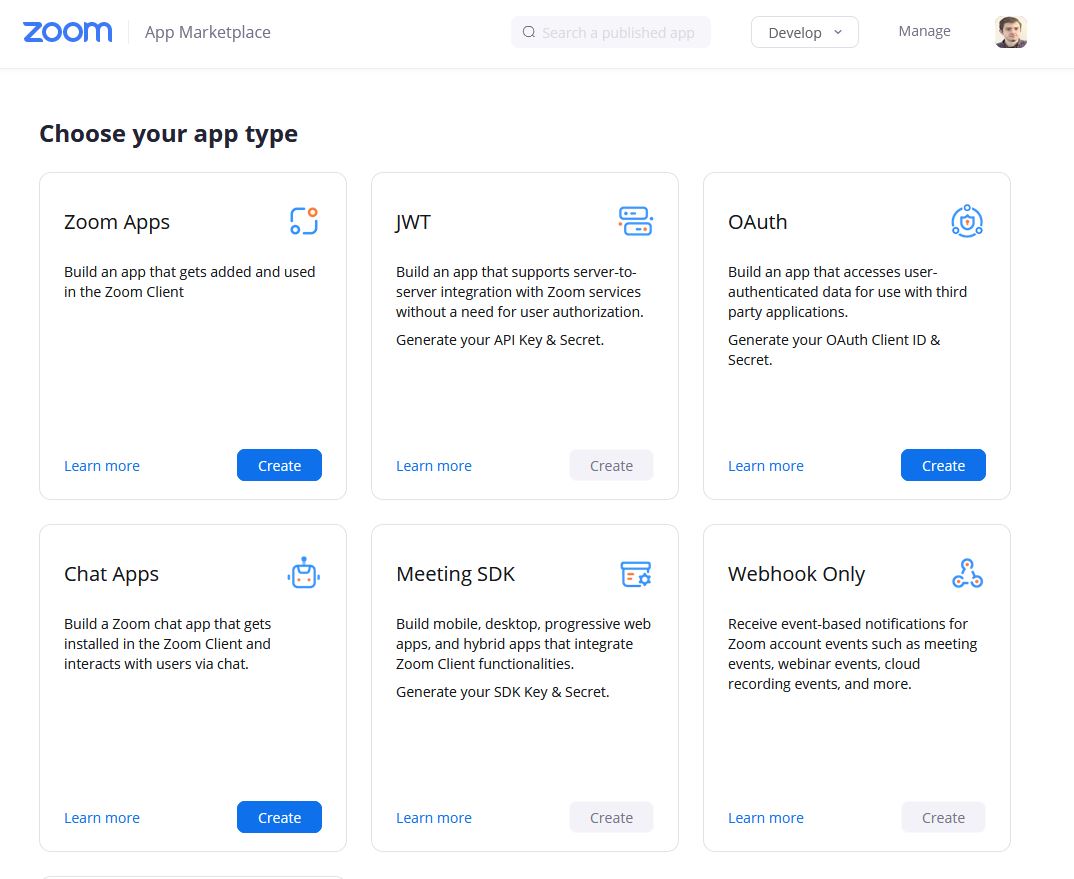Click the Zoom Apps card icon

(x=303, y=221)
